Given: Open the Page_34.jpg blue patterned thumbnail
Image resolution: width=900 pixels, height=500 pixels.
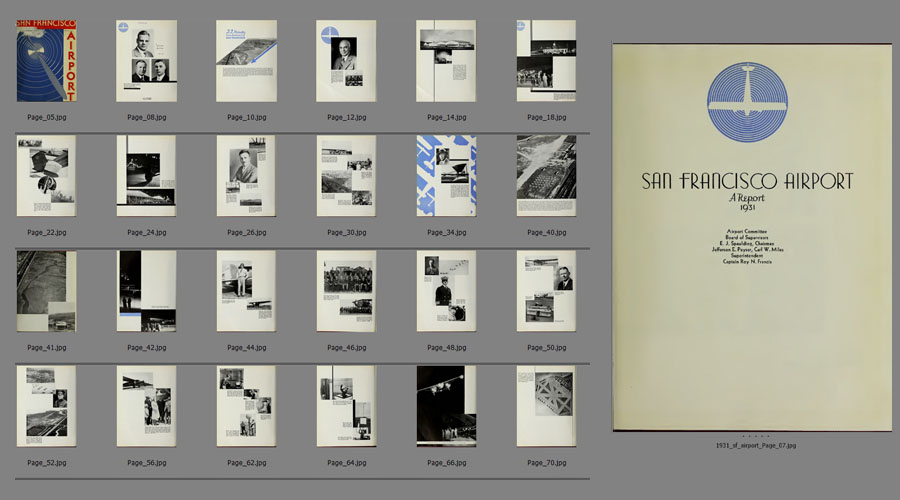Looking at the screenshot, I should pos(446,176).
